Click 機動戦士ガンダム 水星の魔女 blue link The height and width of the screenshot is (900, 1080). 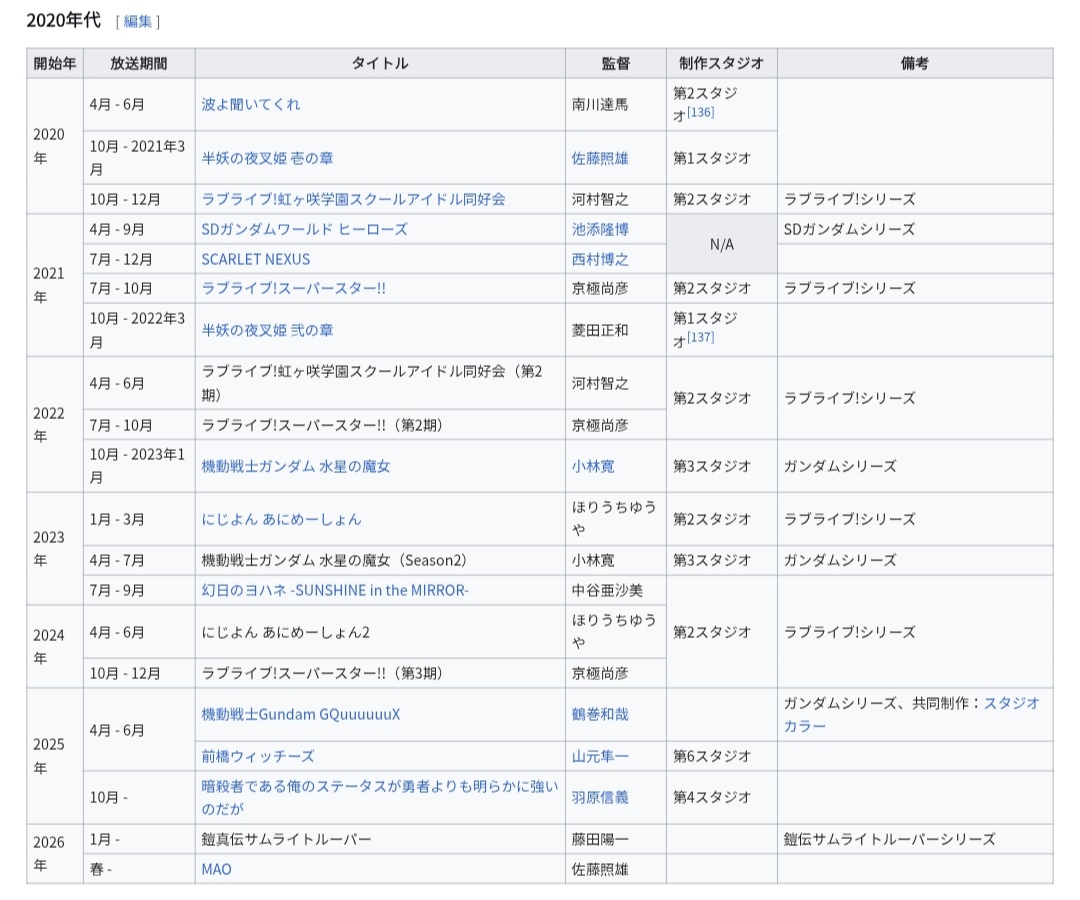tap(296, 466)
